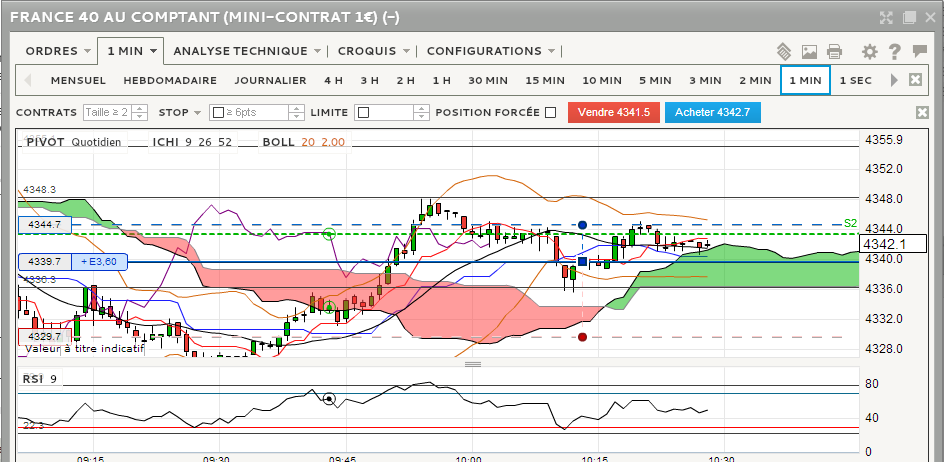Switch to MENSUEL timeframe
Image resolution: width=944 pixels, height=462 pixels.
78,80
